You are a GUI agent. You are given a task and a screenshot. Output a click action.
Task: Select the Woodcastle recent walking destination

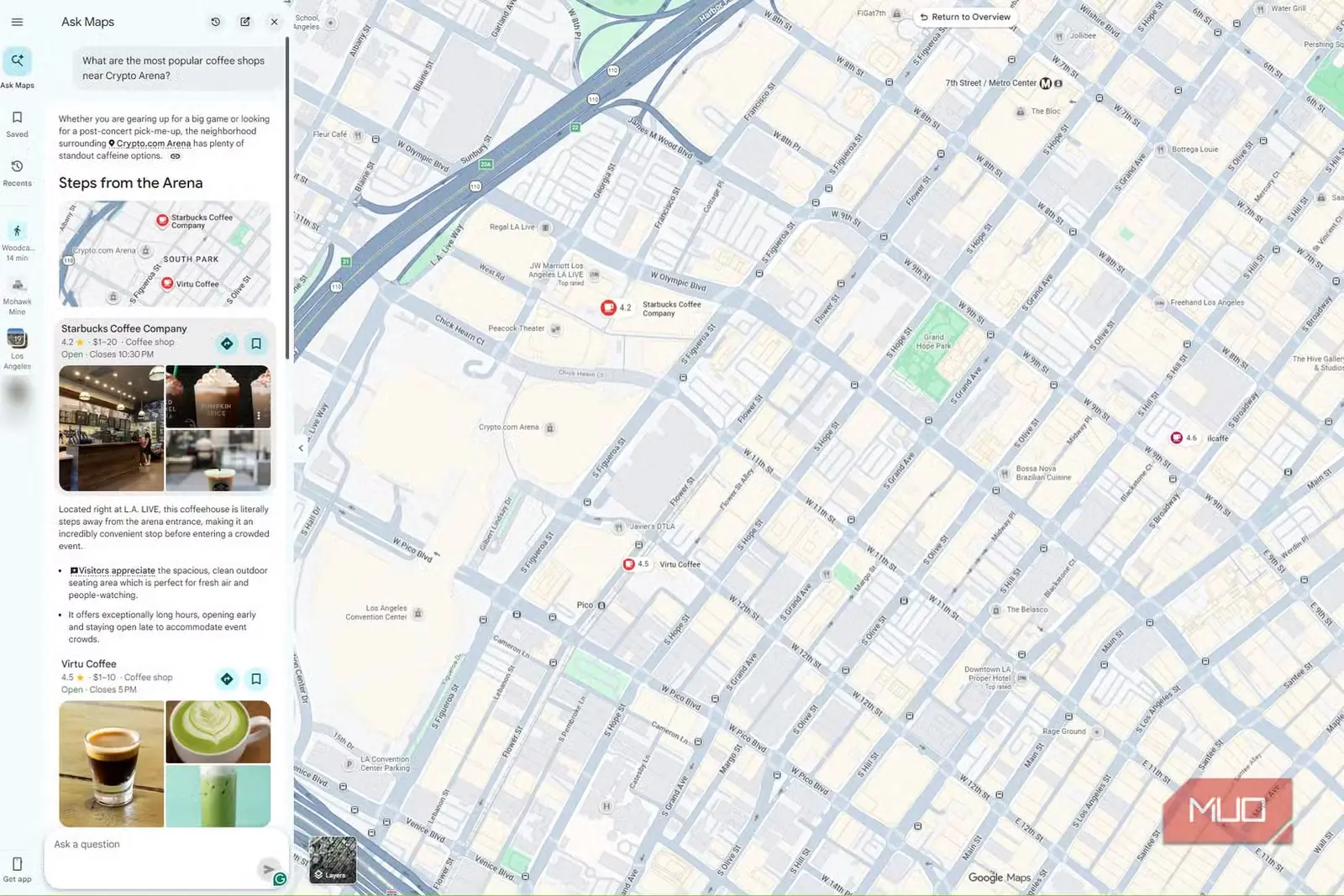(x=17, y=242)
